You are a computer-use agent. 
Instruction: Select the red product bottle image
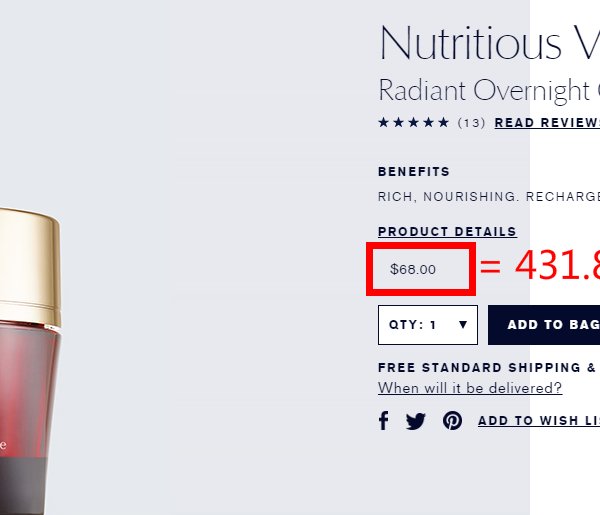click(30, 361)
